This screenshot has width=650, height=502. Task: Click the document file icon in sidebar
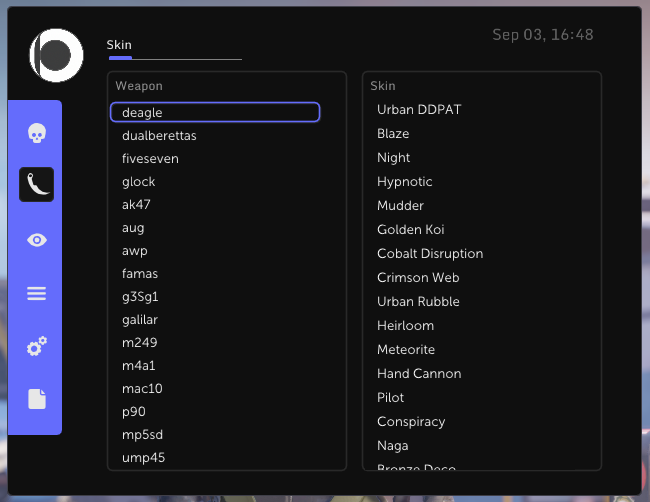[x=36, y=399]
